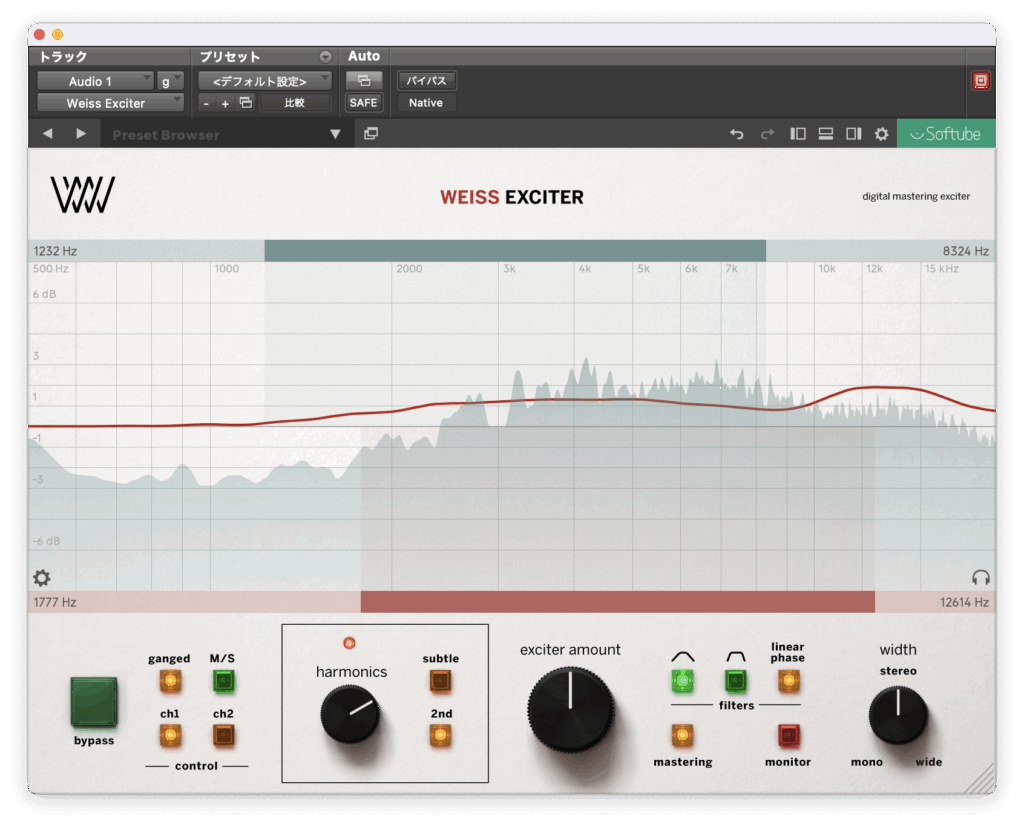Click the Preset Browser text field
The height and width of the screenshot is (827, 1024).
(x=214, y=135)
